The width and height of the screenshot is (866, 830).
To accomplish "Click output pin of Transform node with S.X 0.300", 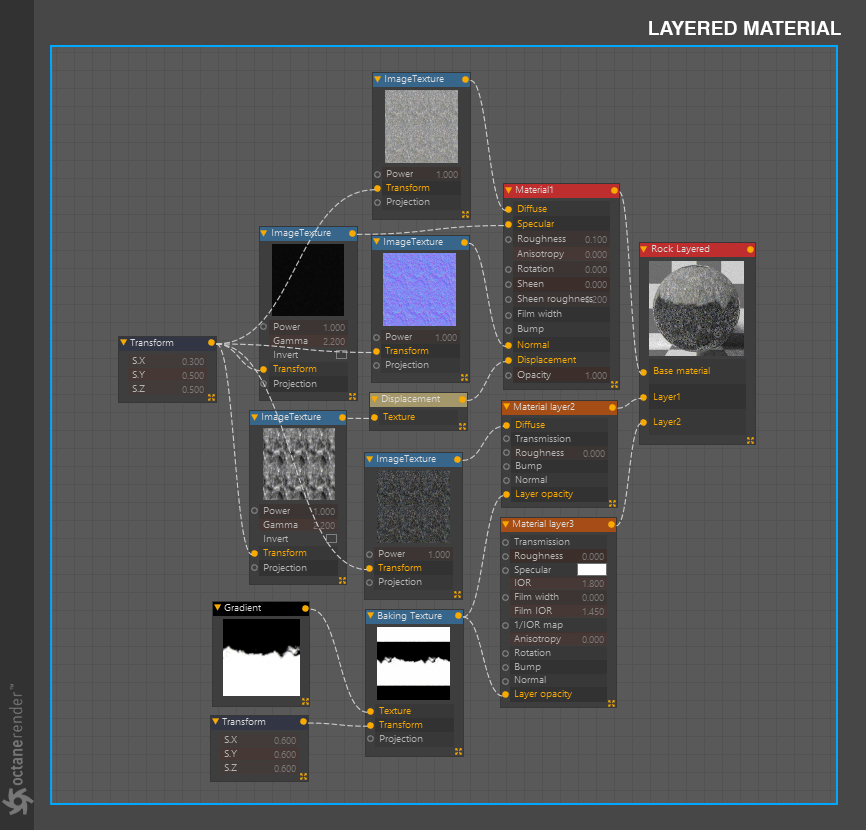I will point(211,343).
